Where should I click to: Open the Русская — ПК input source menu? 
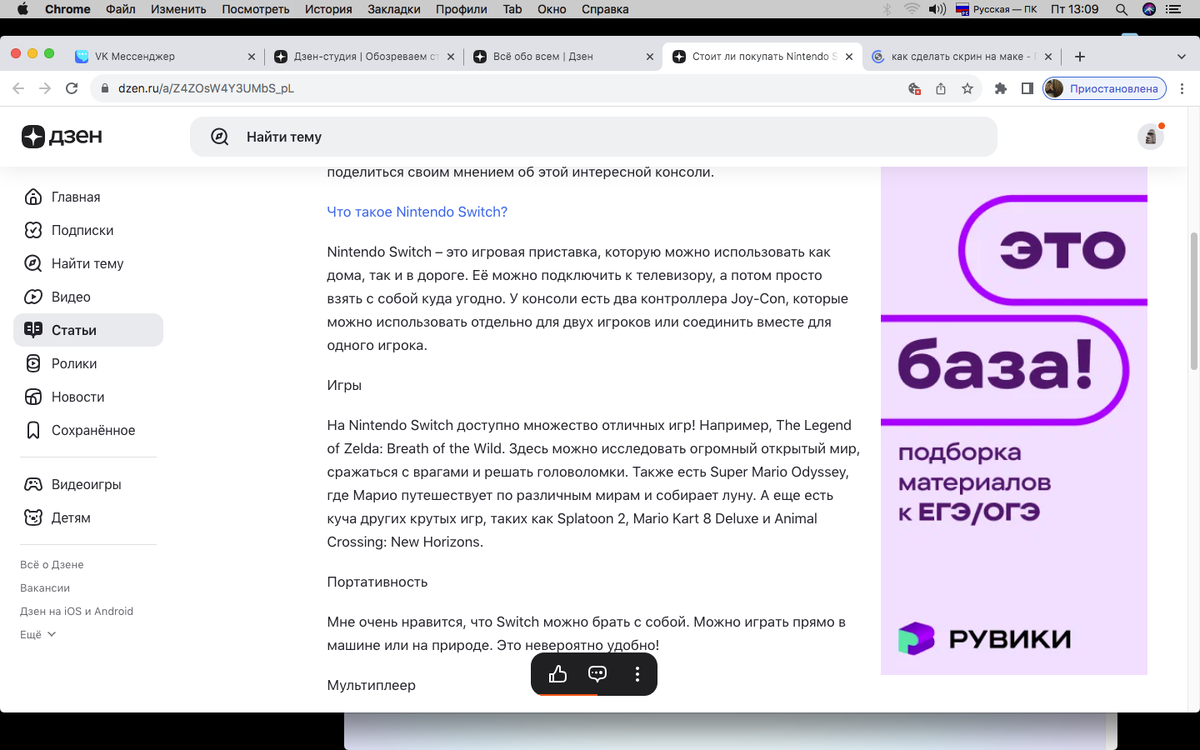pyautogui.click(x=996, y=9)
